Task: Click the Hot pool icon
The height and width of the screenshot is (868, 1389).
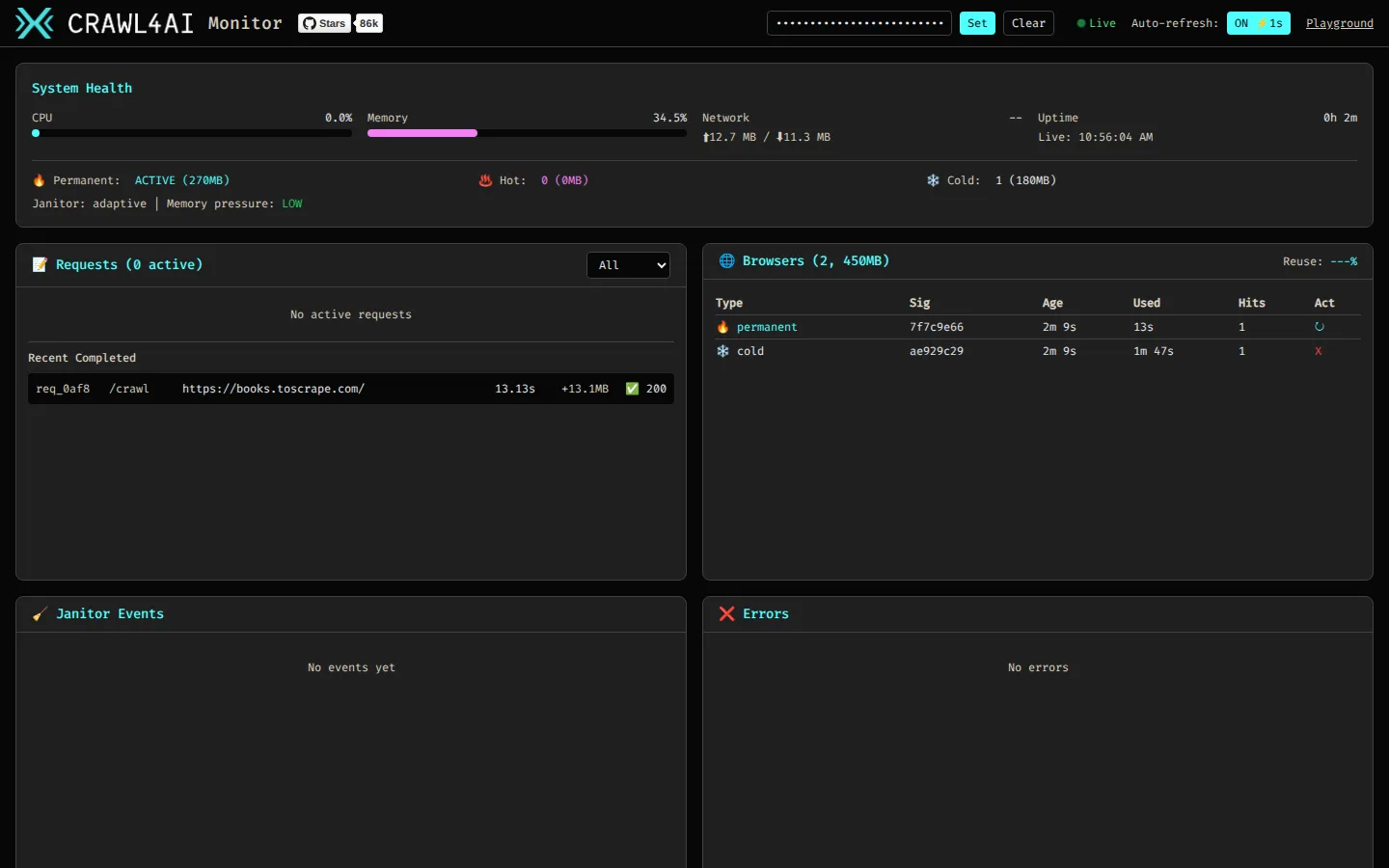Action: tap(485, 180)
